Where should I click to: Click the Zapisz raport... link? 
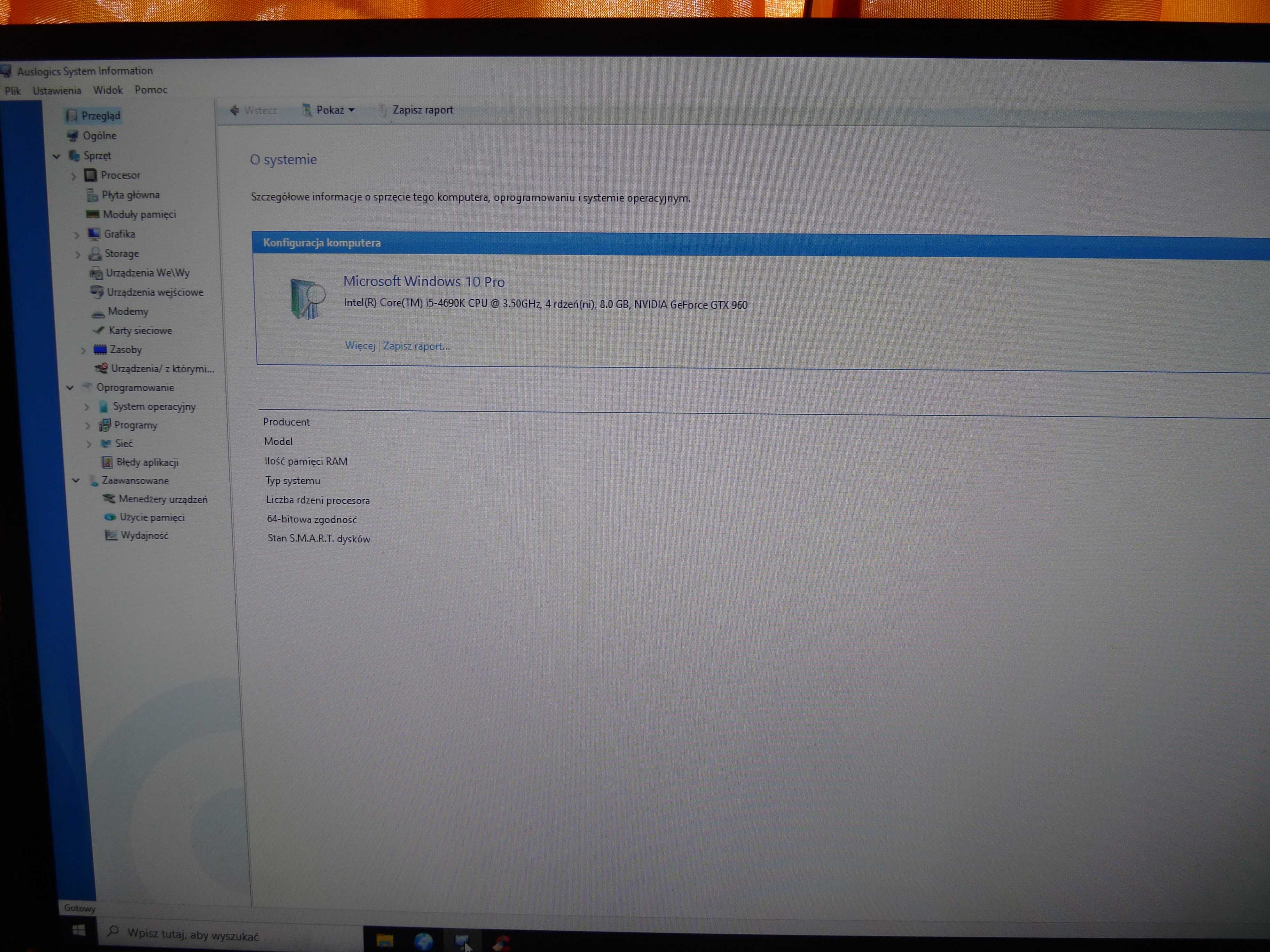(417, 346)
